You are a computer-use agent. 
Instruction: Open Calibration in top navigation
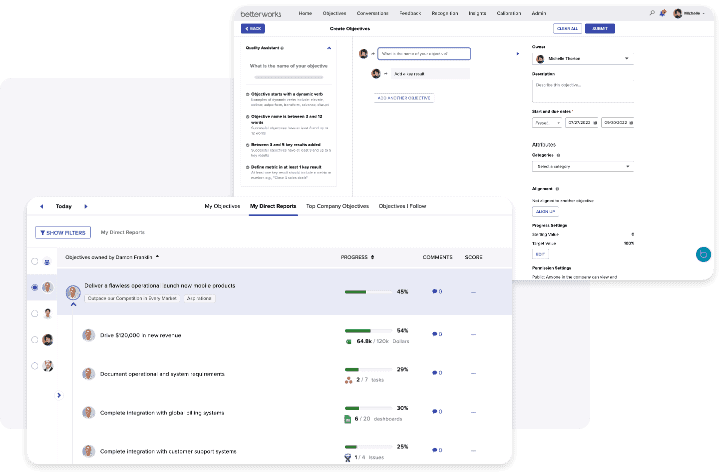(x=509, y=13)
